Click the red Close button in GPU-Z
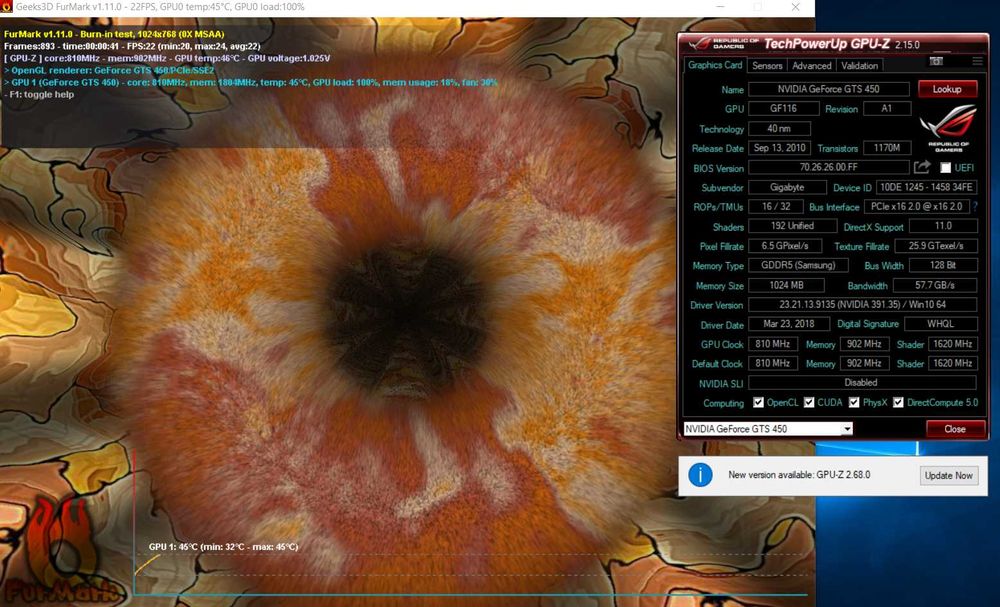This screenshot has height=607, width=1000. (955, 429)
